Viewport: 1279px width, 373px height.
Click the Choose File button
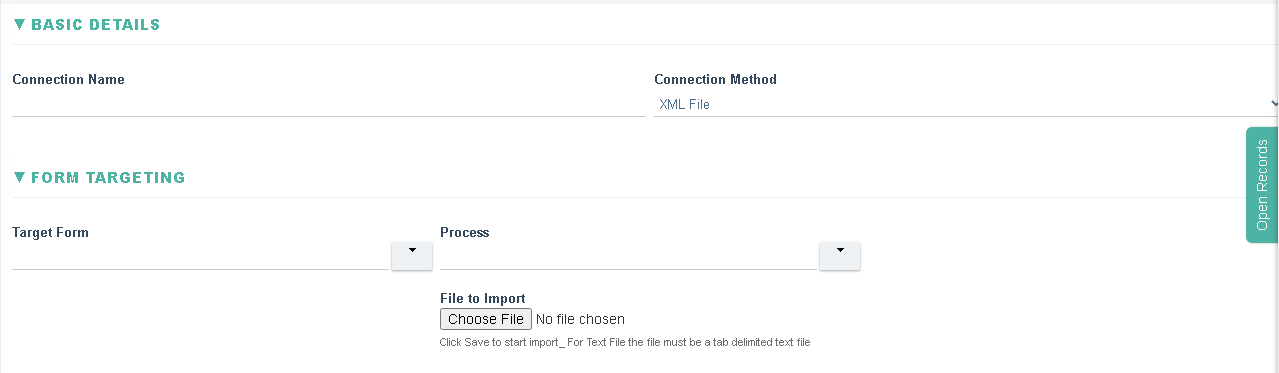(x=486, y=319)
